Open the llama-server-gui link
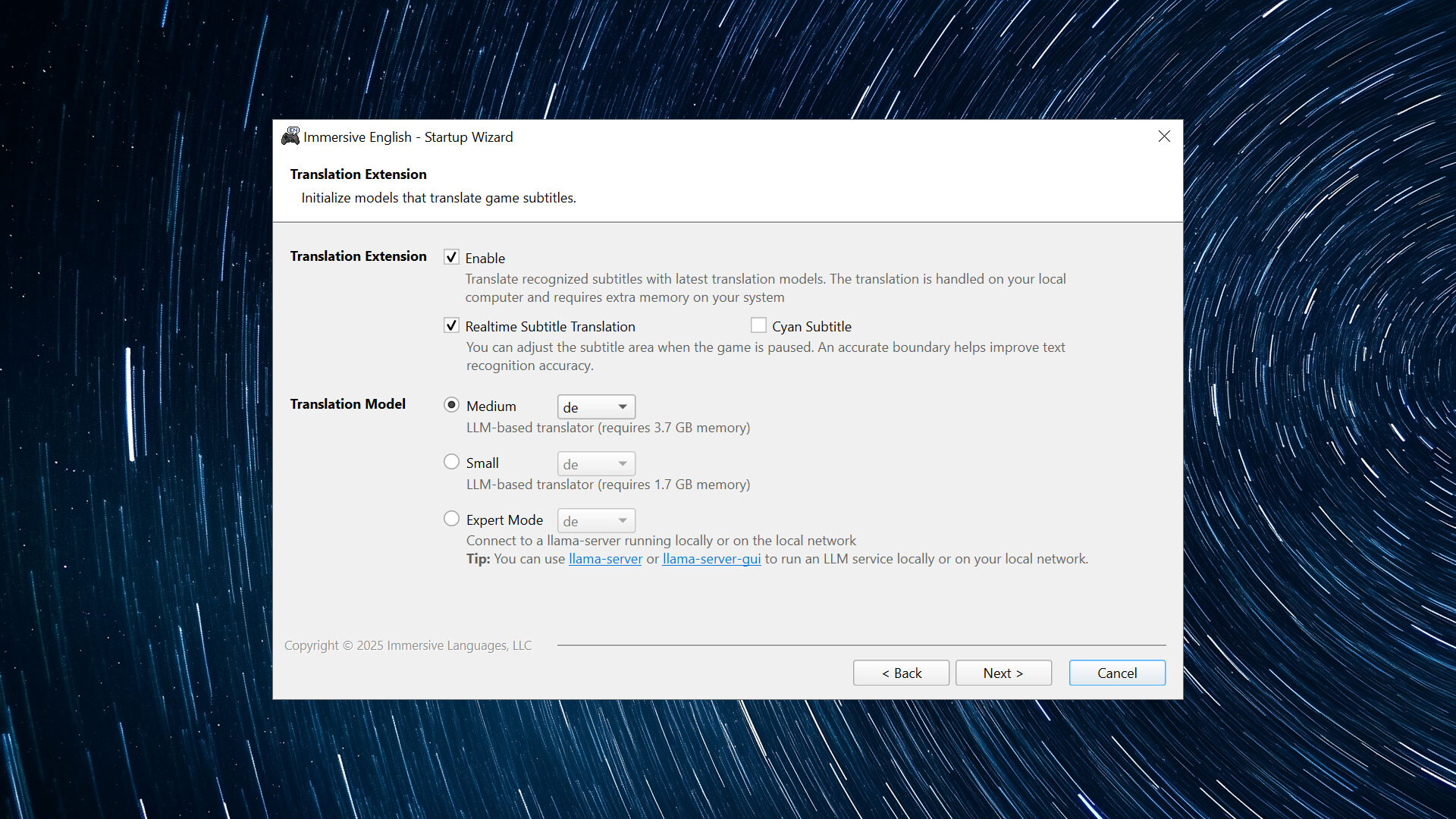The width and height of the screenshot is (1456, 819). tap(711, 559)
